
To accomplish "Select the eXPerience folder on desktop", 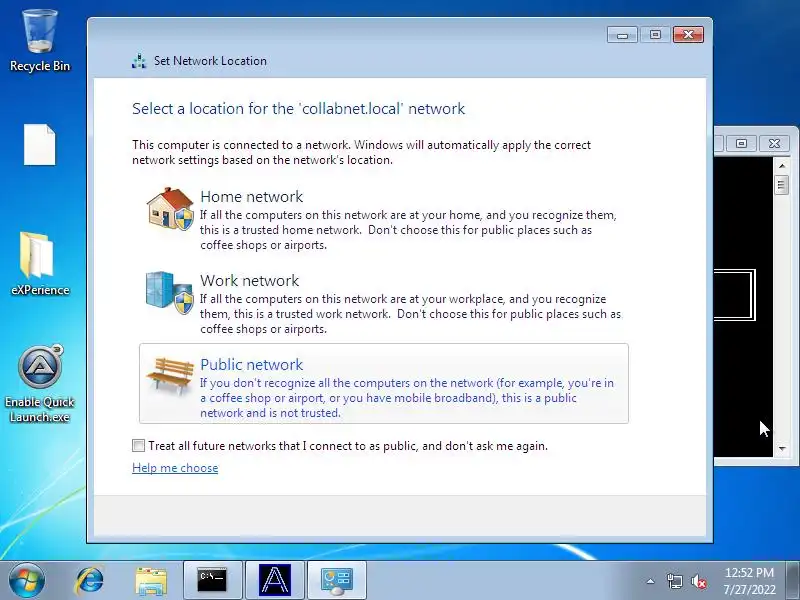I will point(40,264).
